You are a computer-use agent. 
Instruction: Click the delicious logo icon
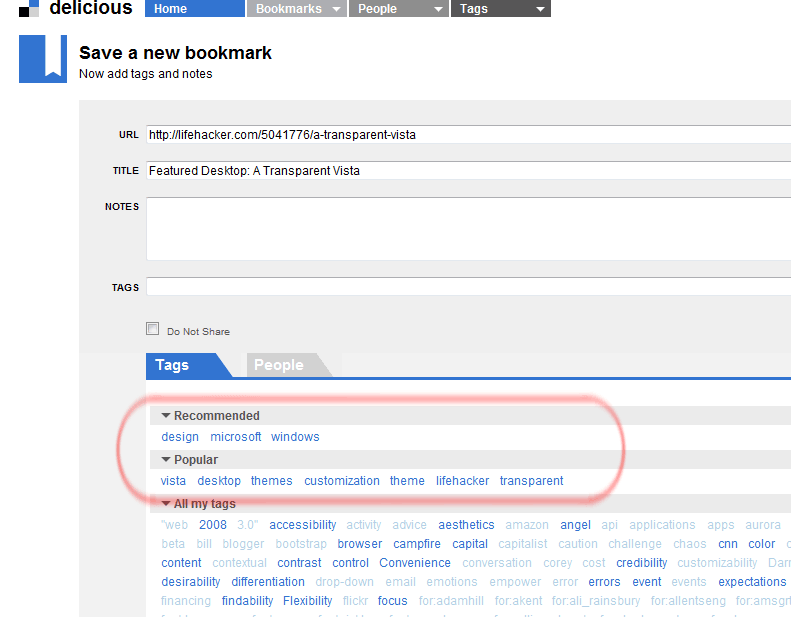point(29,9)
